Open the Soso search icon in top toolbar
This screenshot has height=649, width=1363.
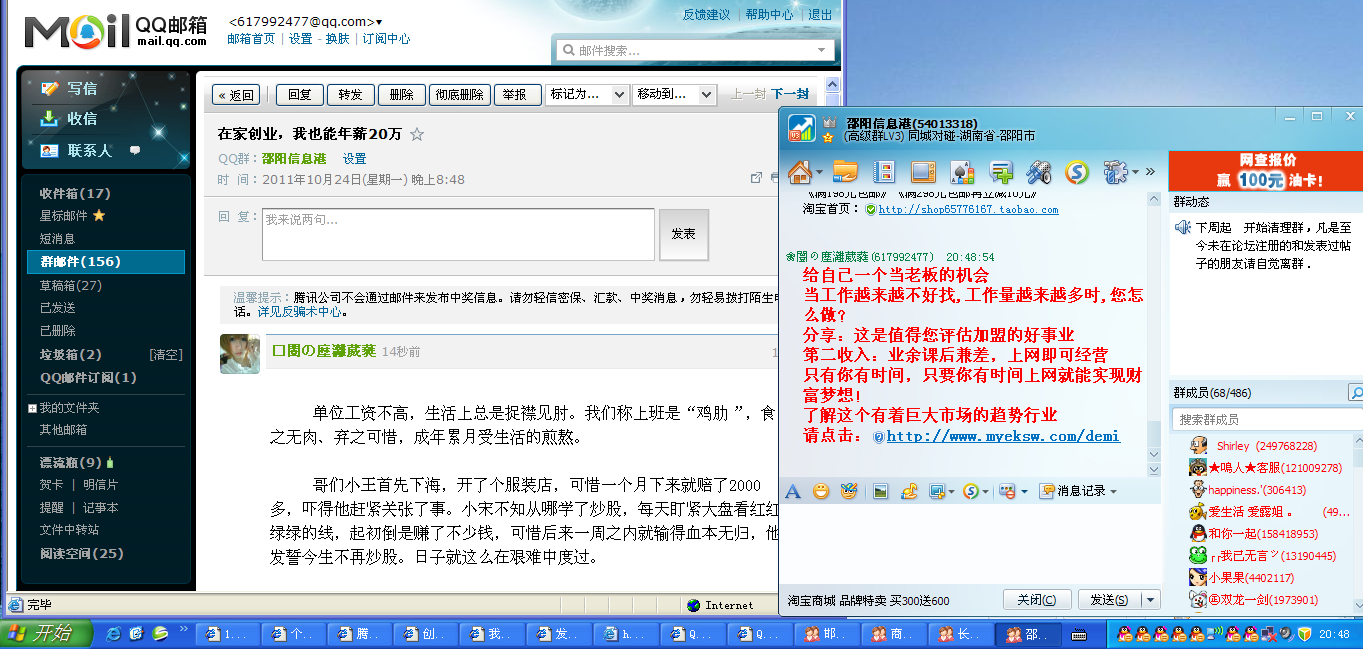pyautogui.click(x=1077, y=172)
